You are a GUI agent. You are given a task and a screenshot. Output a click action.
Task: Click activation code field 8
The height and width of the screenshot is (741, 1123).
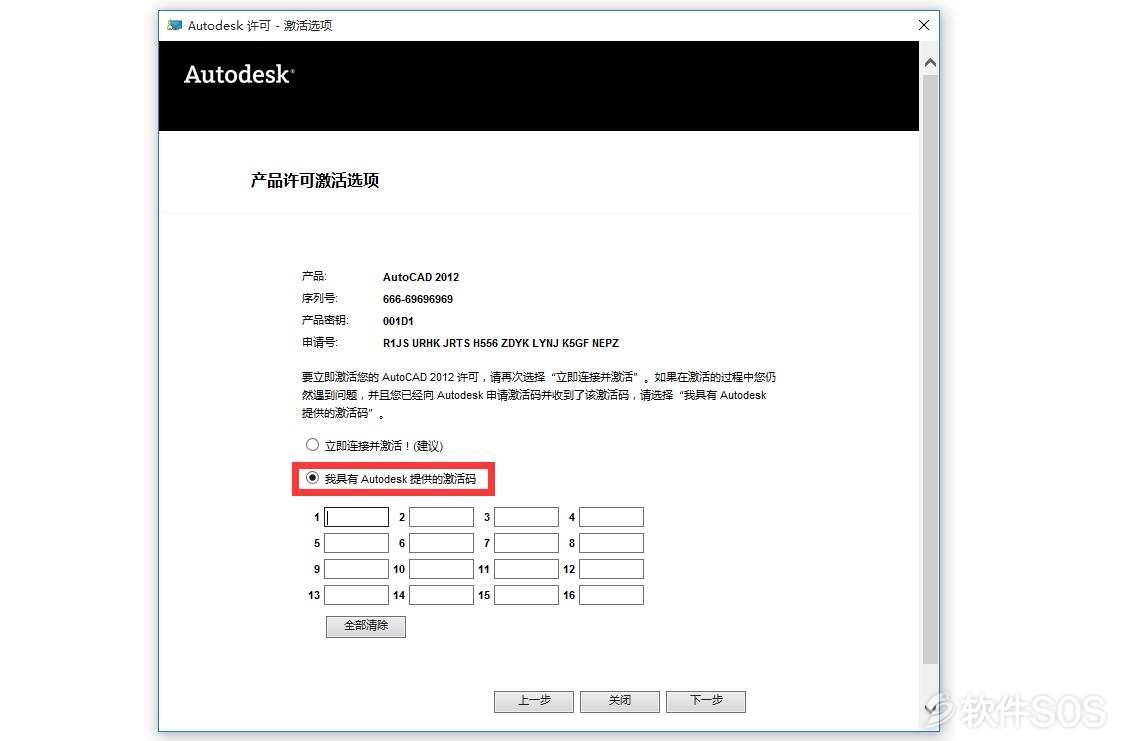[x=611, y=543]
